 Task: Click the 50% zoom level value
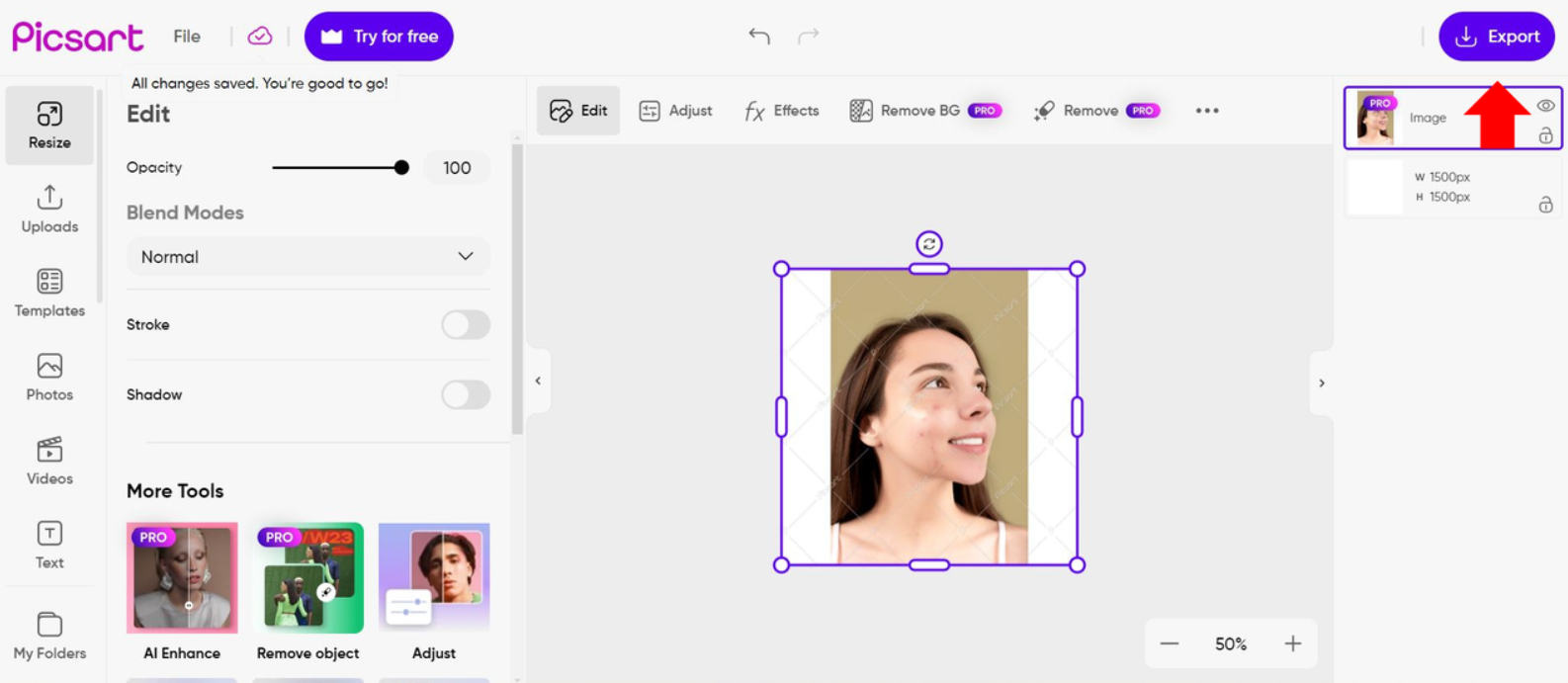pos(1231,643)
